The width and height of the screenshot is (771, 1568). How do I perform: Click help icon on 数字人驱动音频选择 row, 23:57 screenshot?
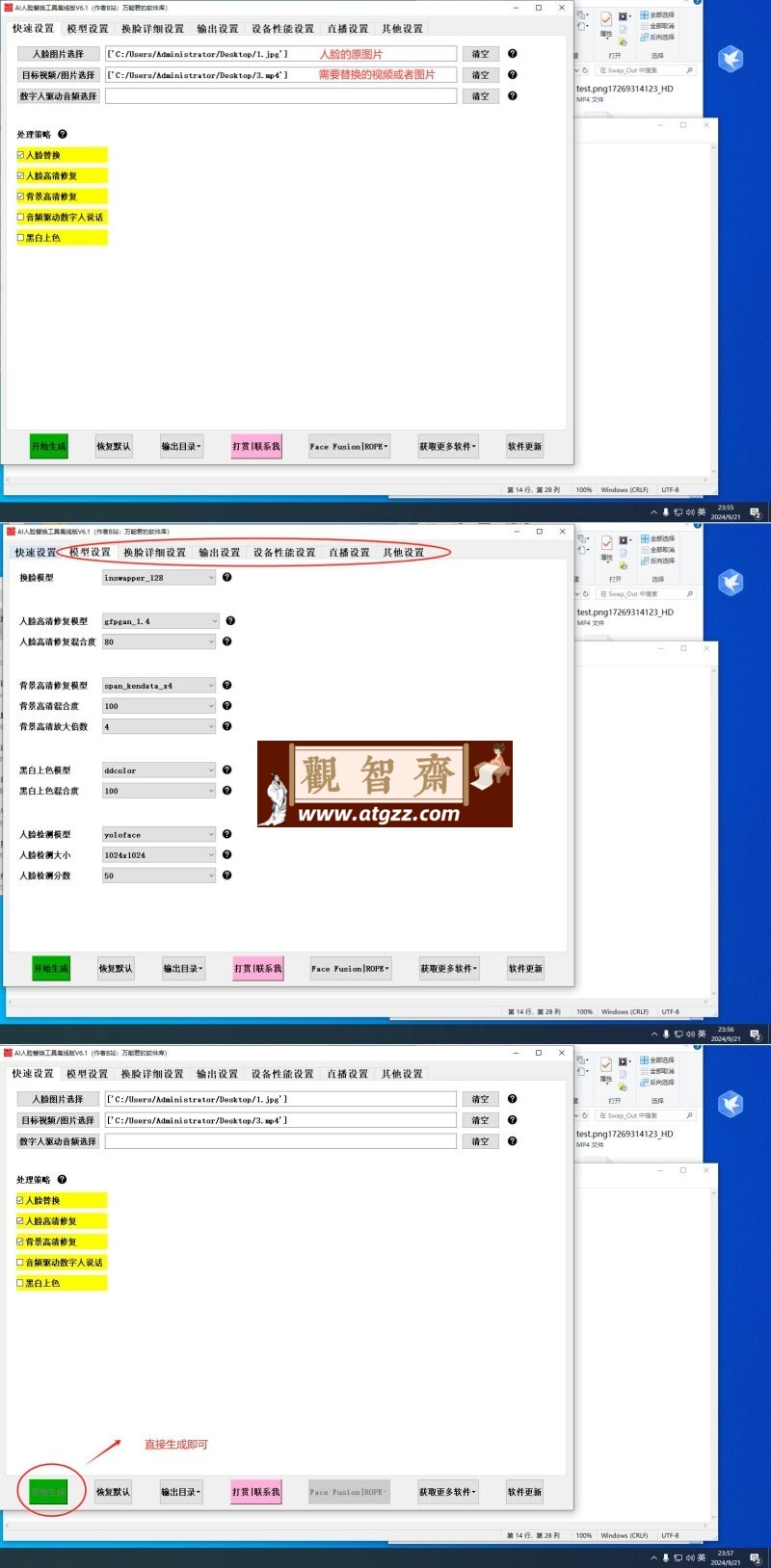pos(513,1140)
